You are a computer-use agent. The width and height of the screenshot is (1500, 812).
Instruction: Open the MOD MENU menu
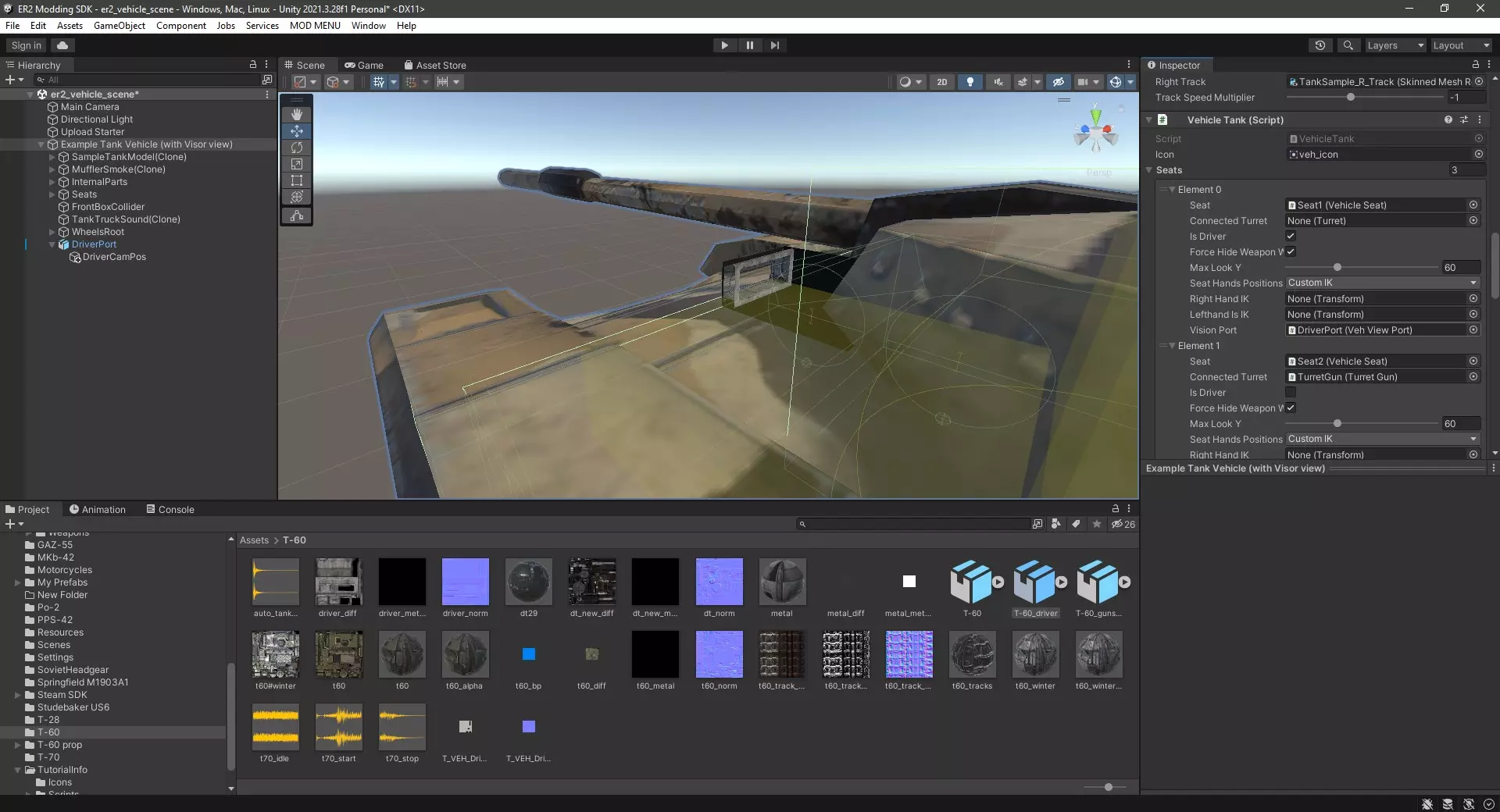(315, 26)
